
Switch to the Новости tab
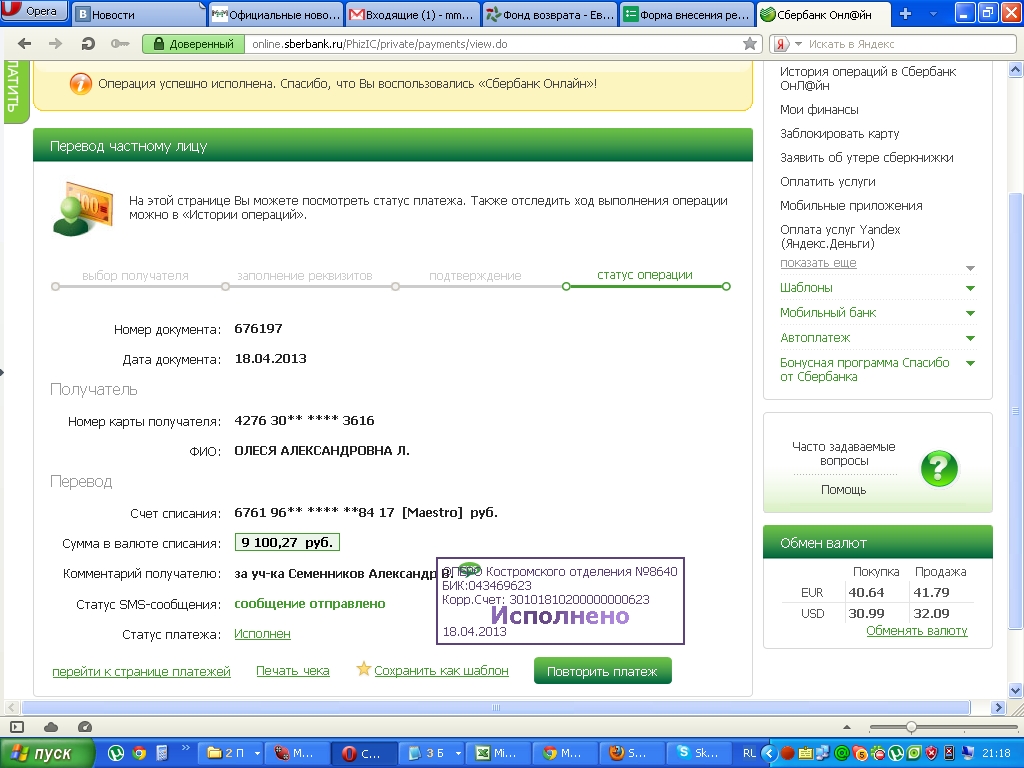[x=138, y=14]
